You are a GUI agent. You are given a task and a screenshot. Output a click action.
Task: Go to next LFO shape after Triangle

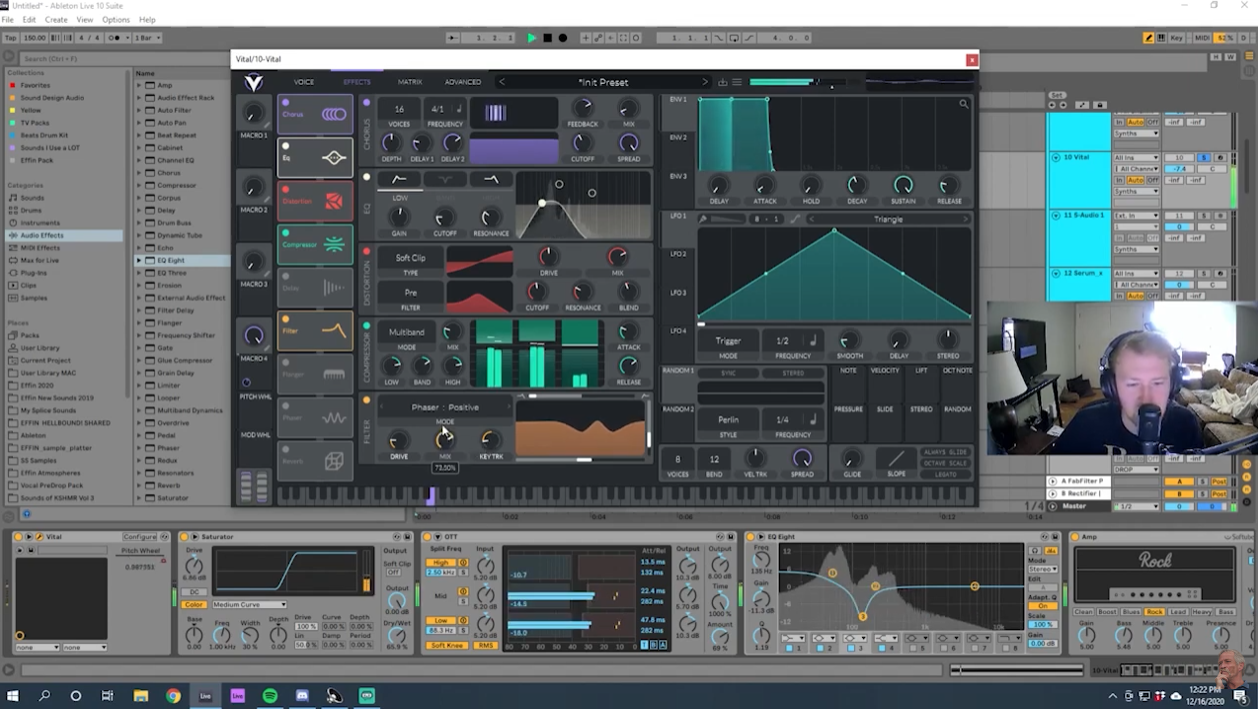point(965,219)
